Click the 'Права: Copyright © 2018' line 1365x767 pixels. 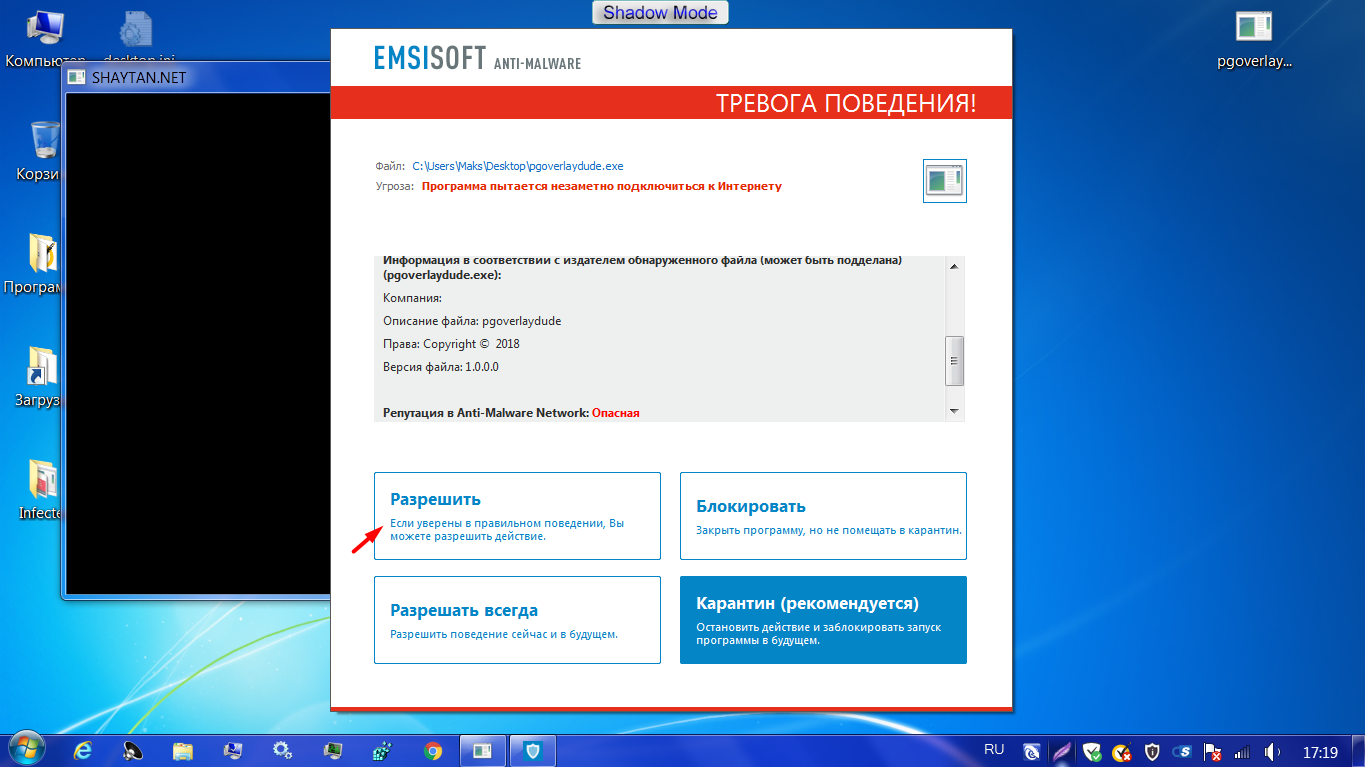(451, 344)
